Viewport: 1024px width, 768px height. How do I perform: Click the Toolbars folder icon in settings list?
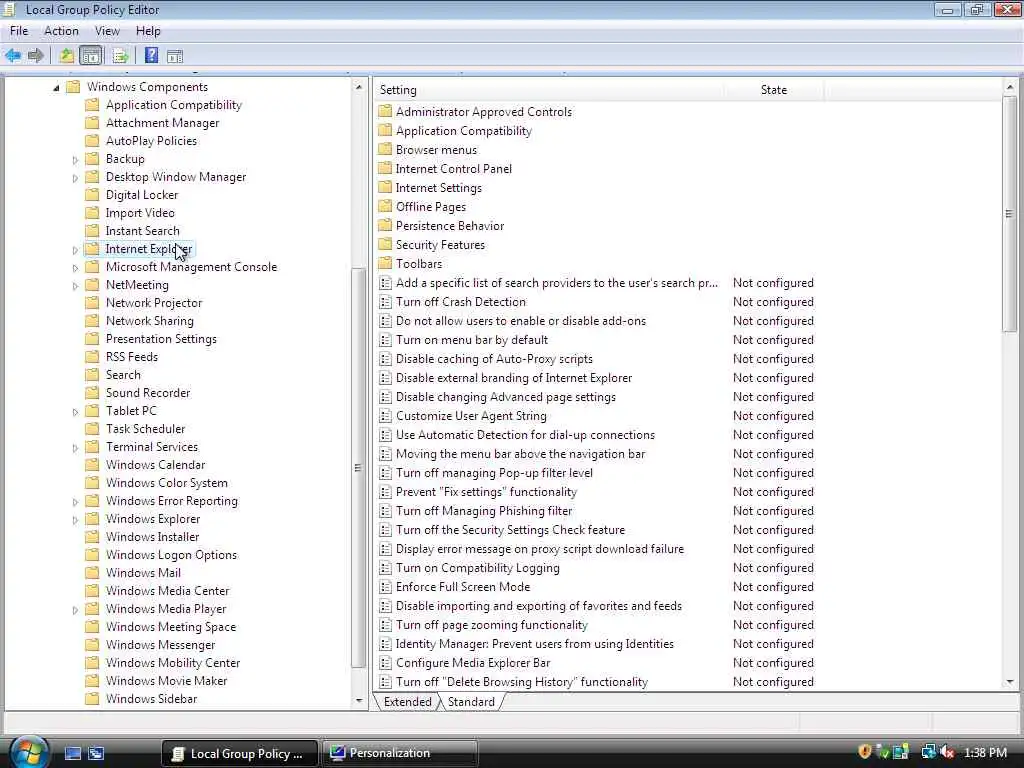385,263
